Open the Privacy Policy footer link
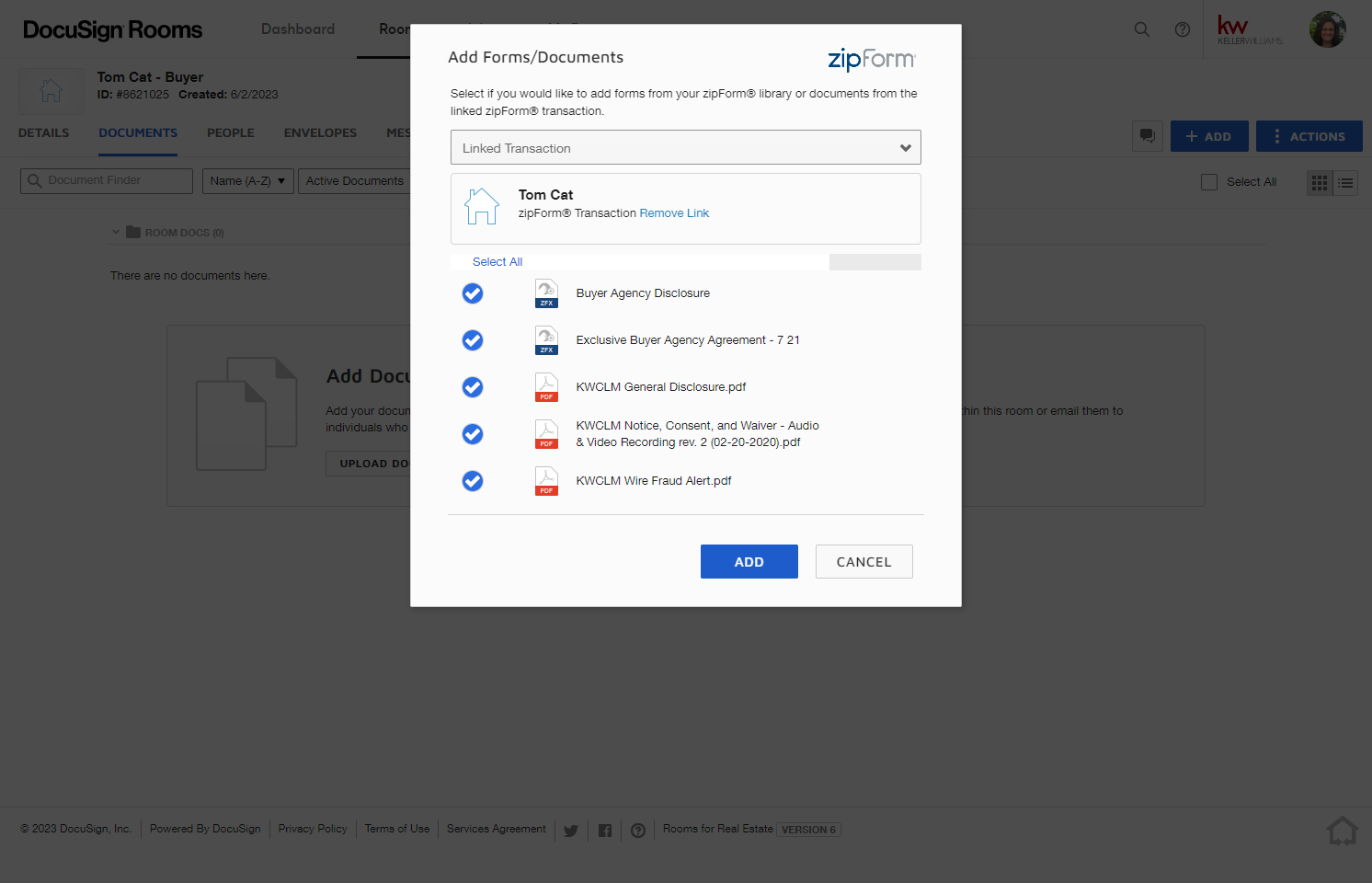1372x883 pixels. click(x=313, y=829)
